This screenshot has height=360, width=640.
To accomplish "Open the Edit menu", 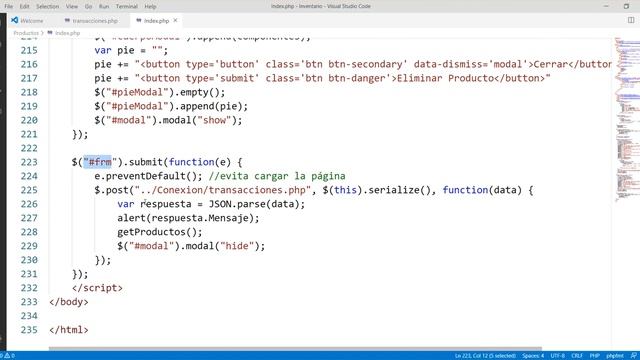I will [x=24, y=7].
